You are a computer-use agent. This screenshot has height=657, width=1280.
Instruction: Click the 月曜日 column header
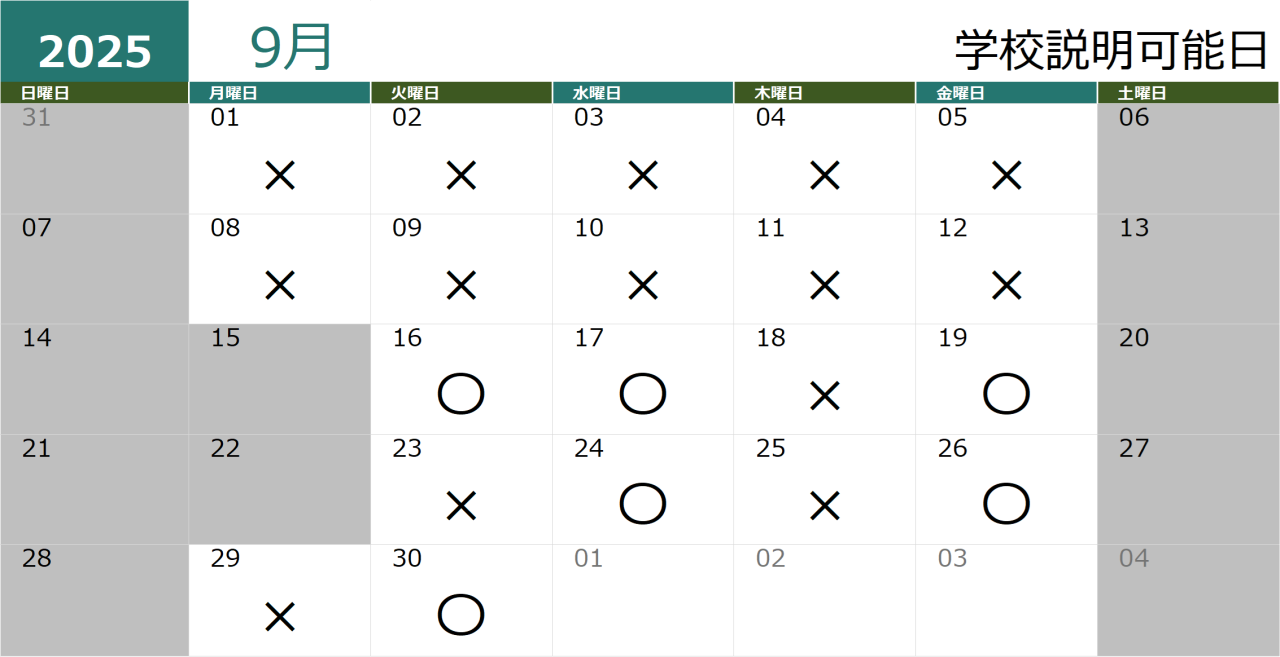click(279, 93)
